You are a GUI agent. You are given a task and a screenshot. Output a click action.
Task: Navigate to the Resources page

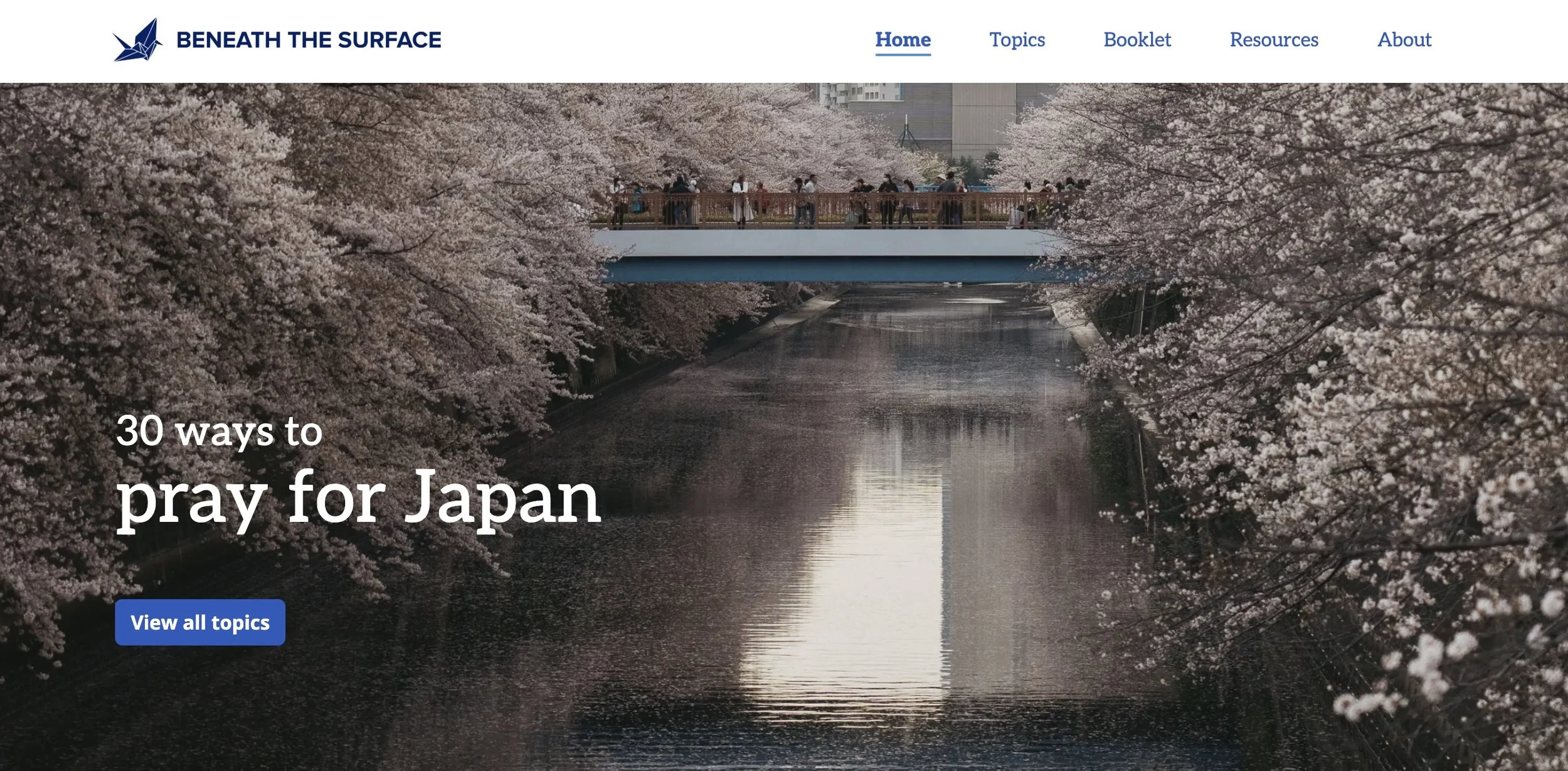click(x=1273, y=40)
